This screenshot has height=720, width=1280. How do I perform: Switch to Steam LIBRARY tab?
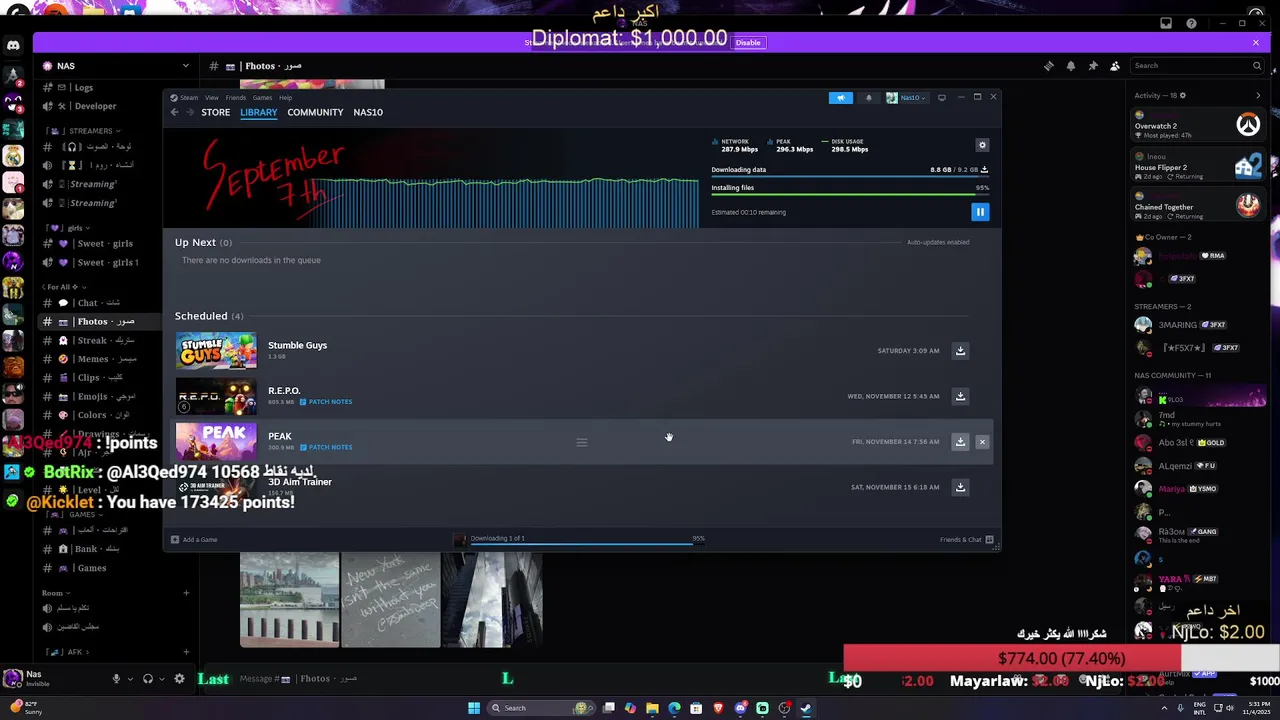[258, 112]
